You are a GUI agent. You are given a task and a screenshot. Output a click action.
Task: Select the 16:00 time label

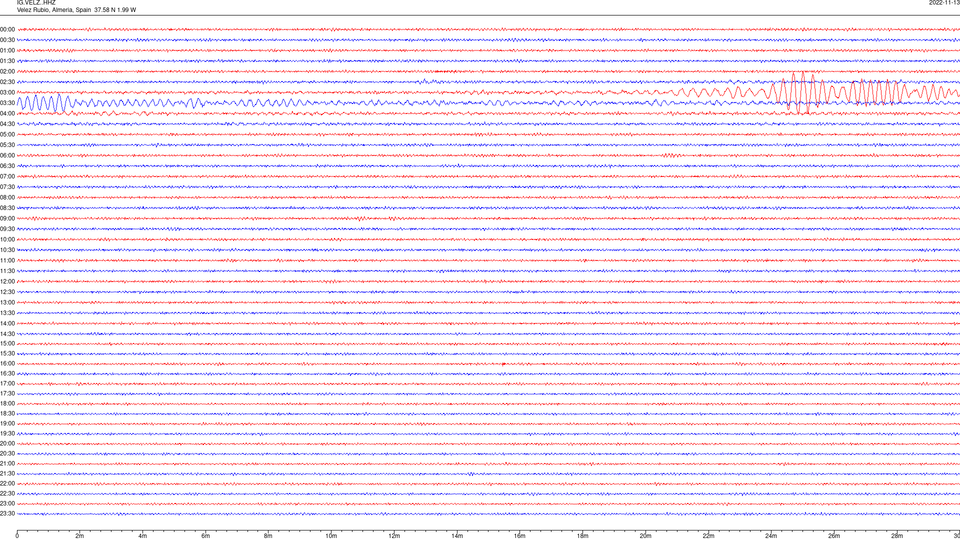(x=7, y=364)
